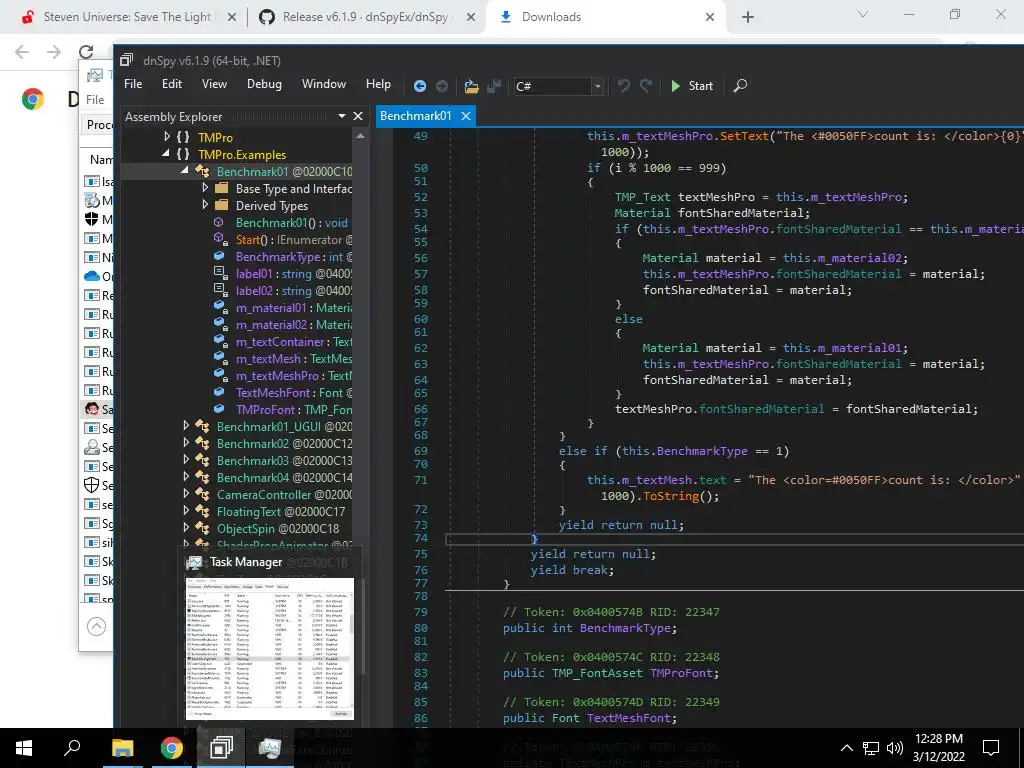Open an assembly with the folder icon
This screenshot has height=768, width=1024.
472,86
